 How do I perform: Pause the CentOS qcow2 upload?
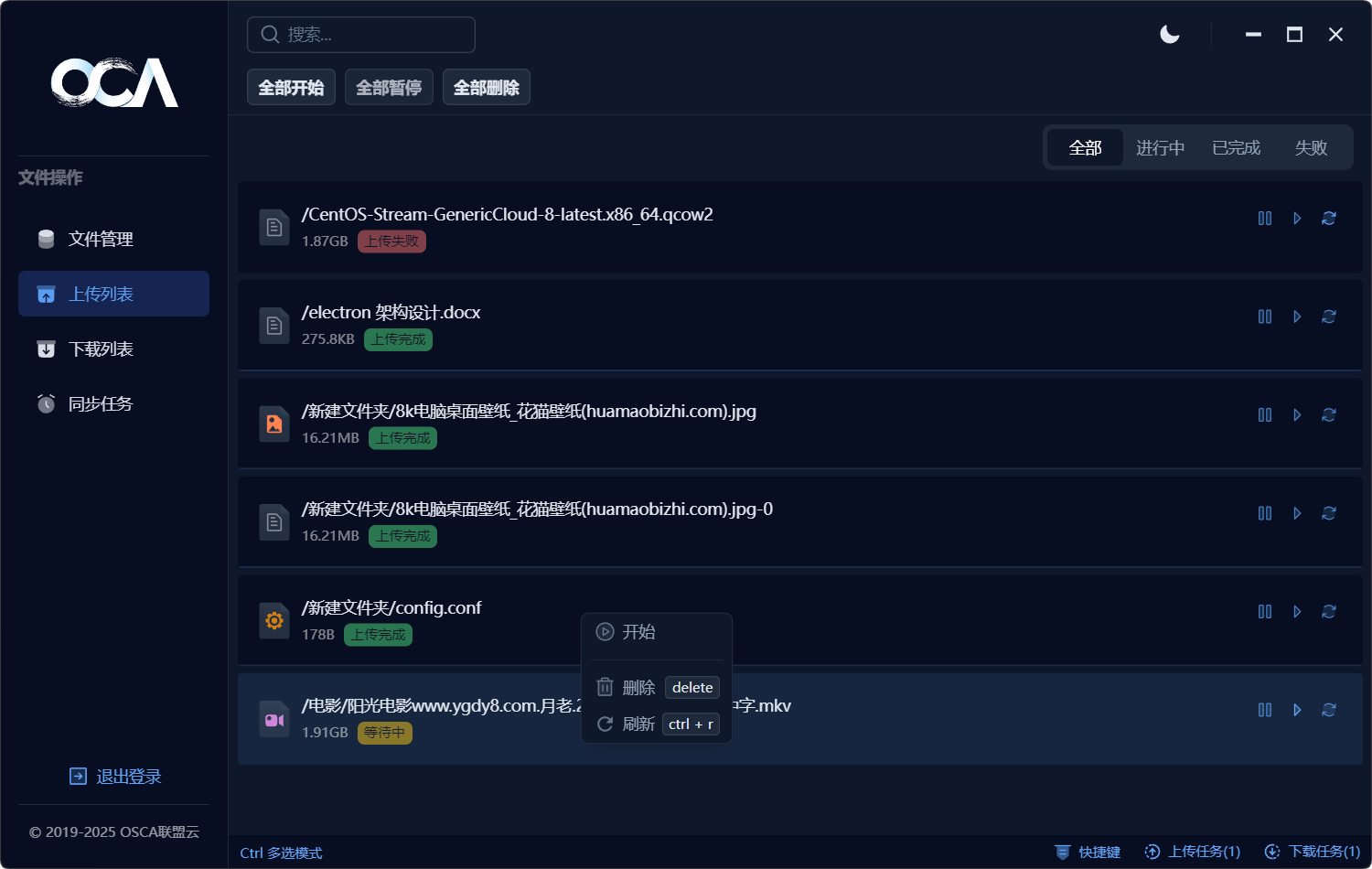coord(1265,219)
